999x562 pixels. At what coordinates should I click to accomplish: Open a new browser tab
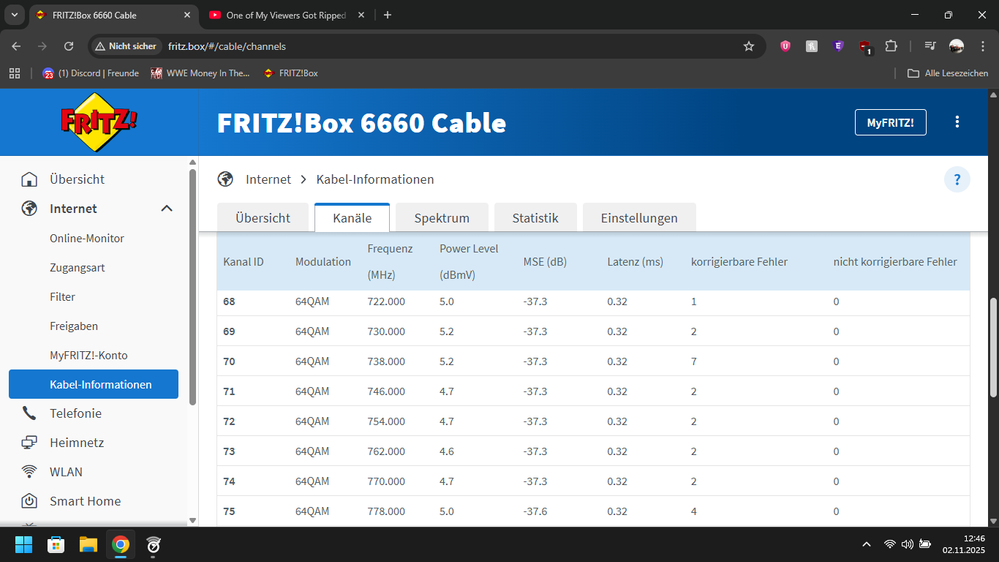tap(387, 15)
